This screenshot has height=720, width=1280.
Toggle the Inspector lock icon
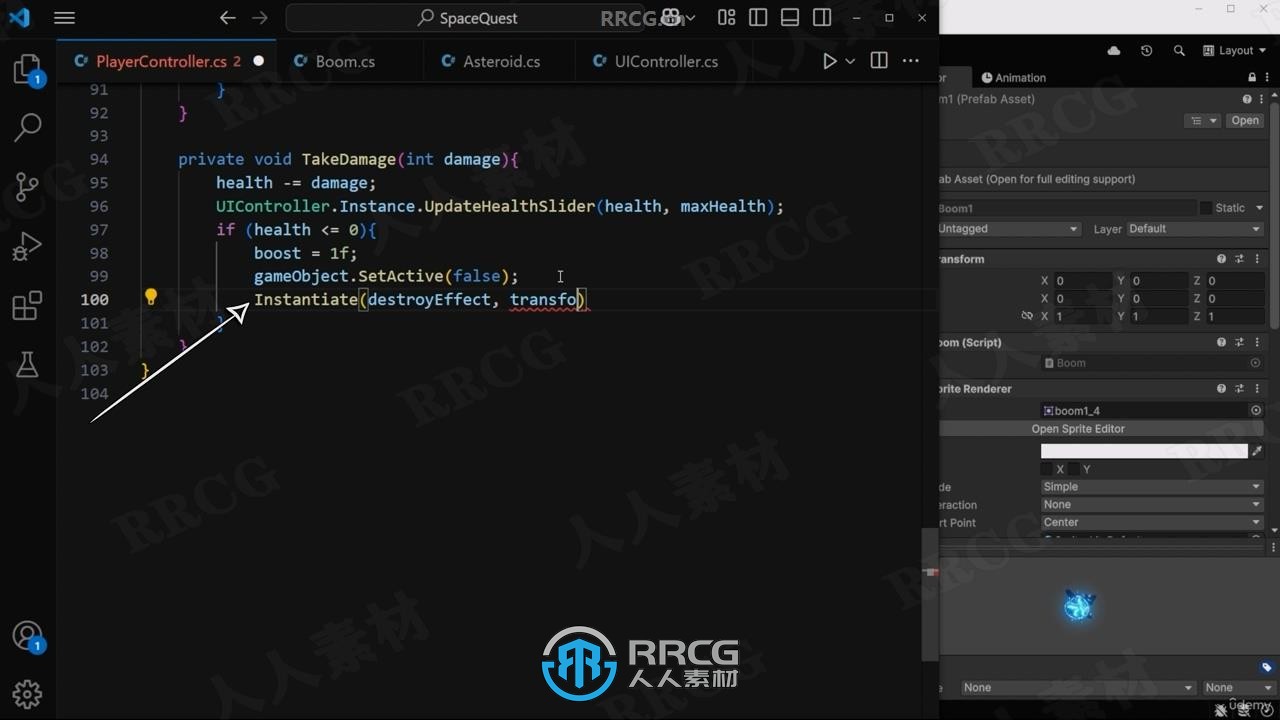pyautogui.click(x=1252, y=77)
